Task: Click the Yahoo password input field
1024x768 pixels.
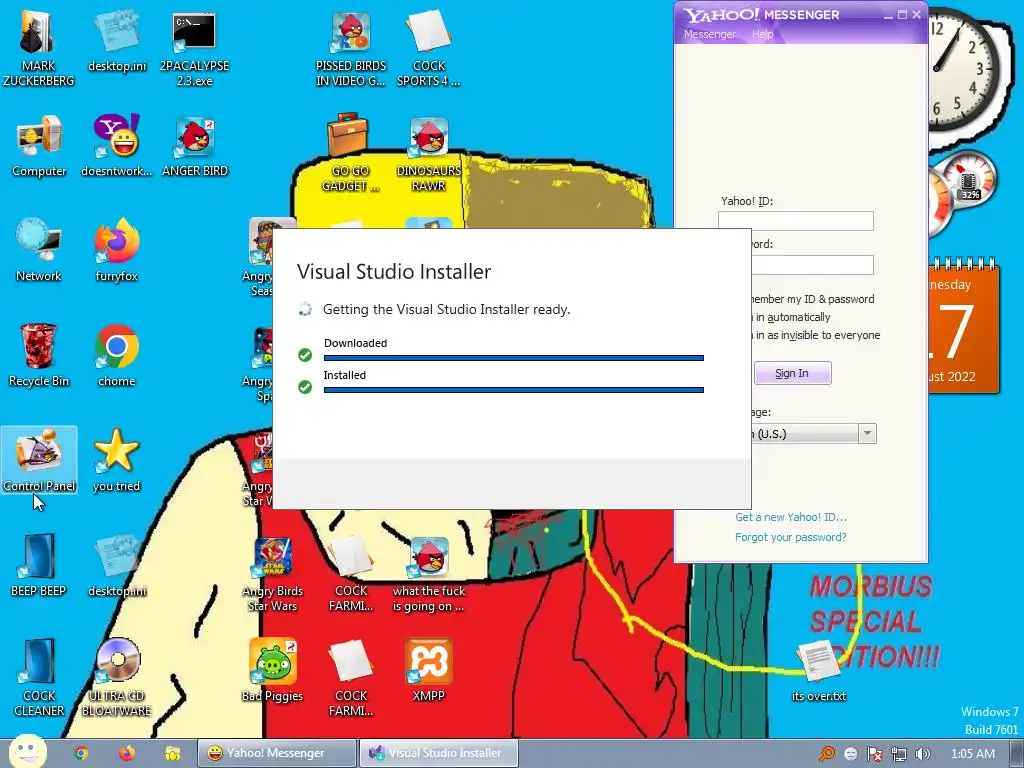Action: [x=812, y=264]
